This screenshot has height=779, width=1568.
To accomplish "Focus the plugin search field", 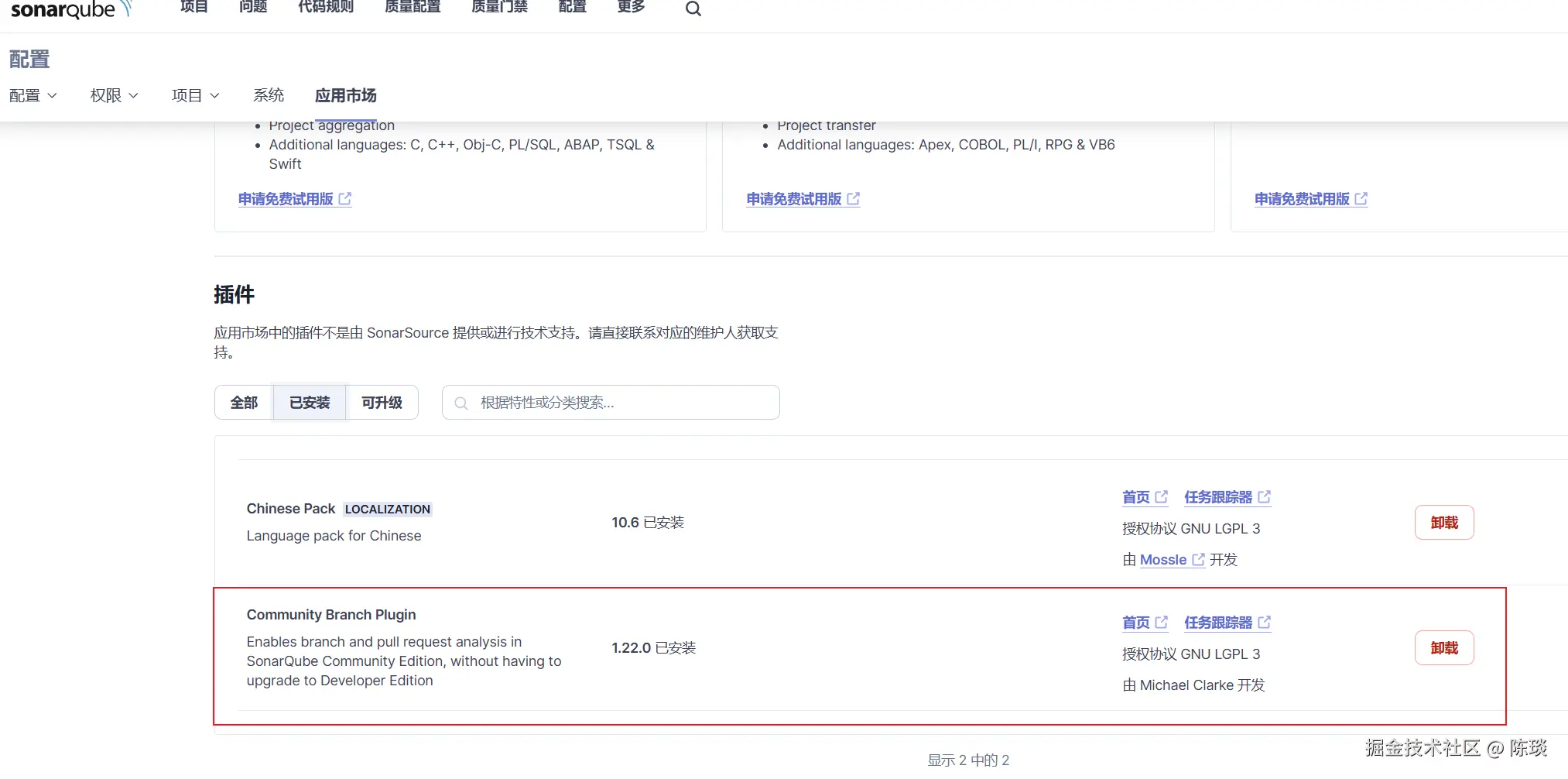I will (611, 403).
